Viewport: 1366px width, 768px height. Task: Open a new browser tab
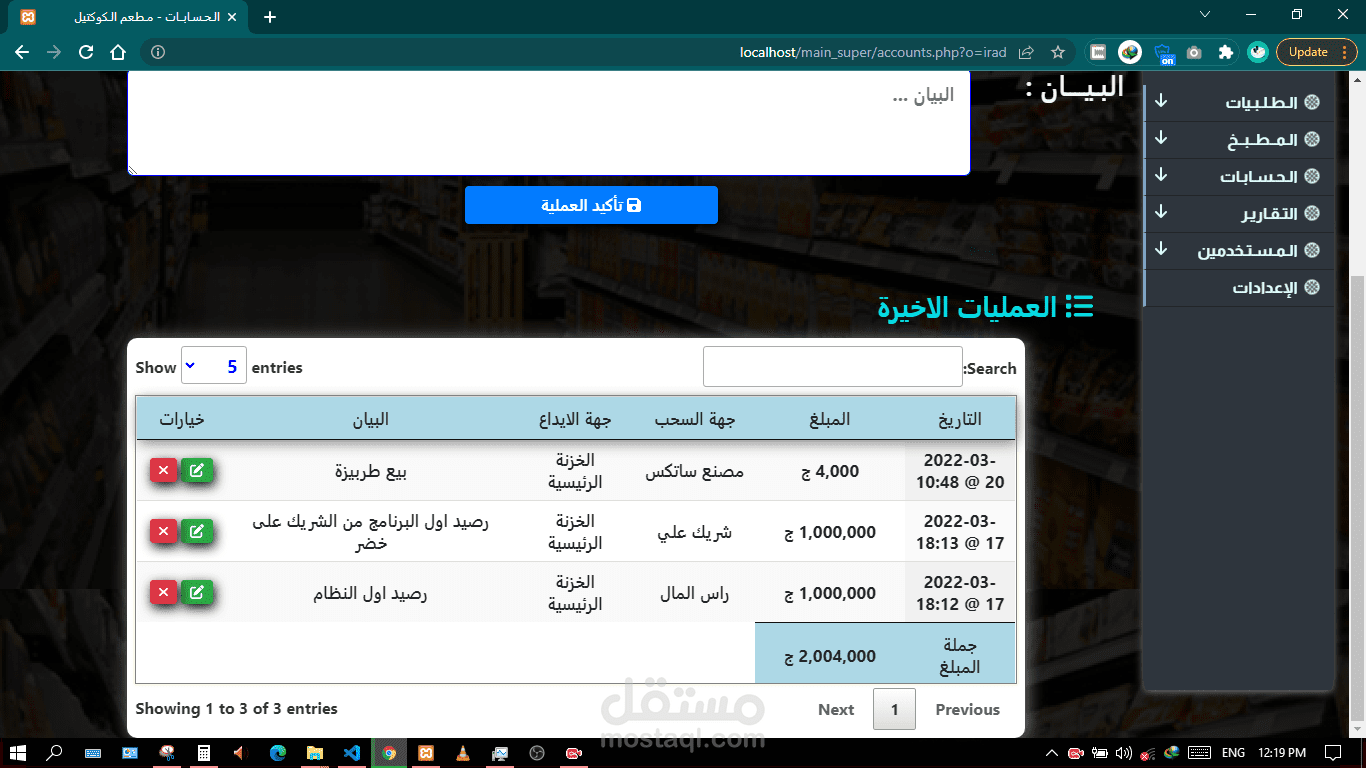270,17
